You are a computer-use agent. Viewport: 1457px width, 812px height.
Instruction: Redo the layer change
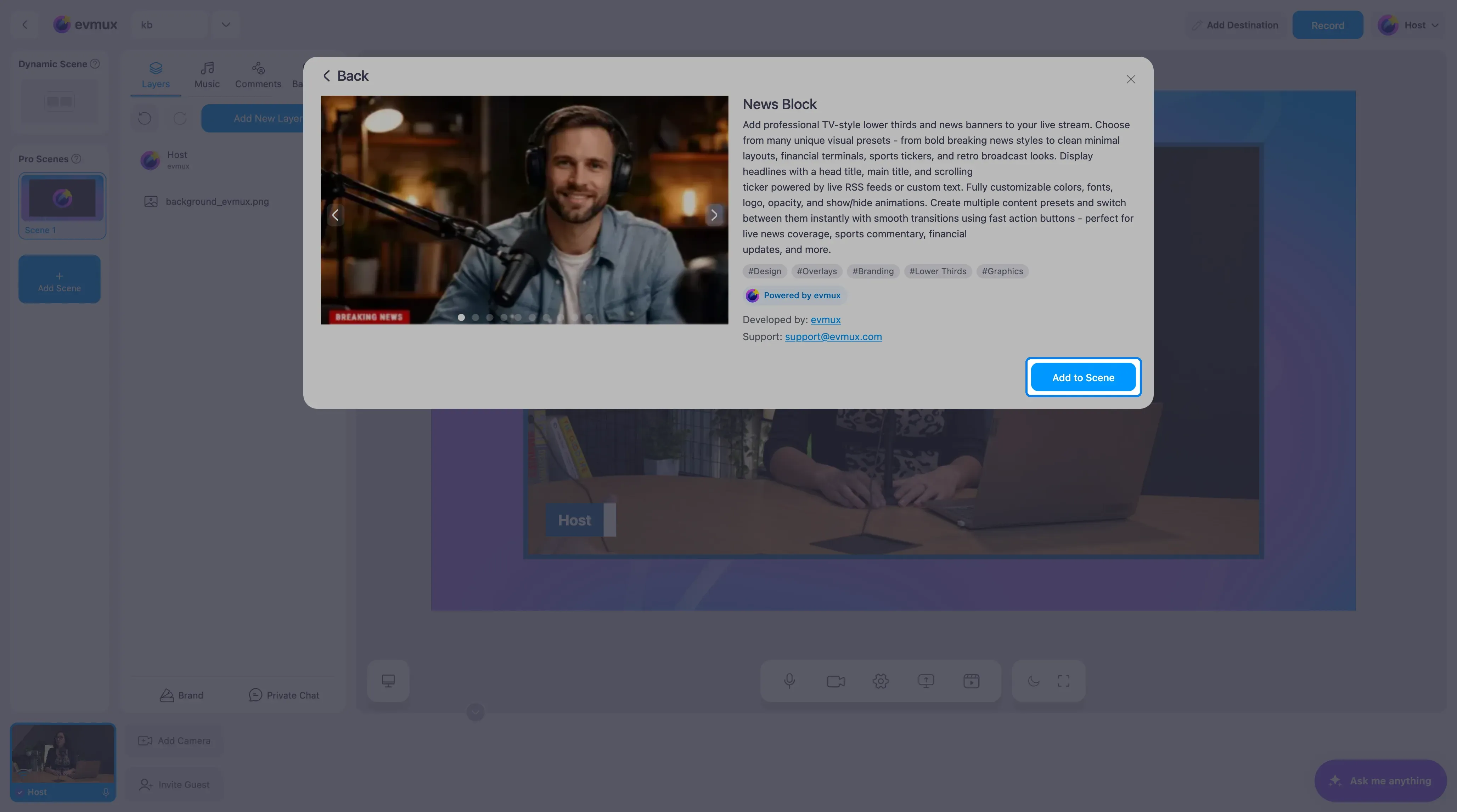pyautogui.click(x=180, y=118)
